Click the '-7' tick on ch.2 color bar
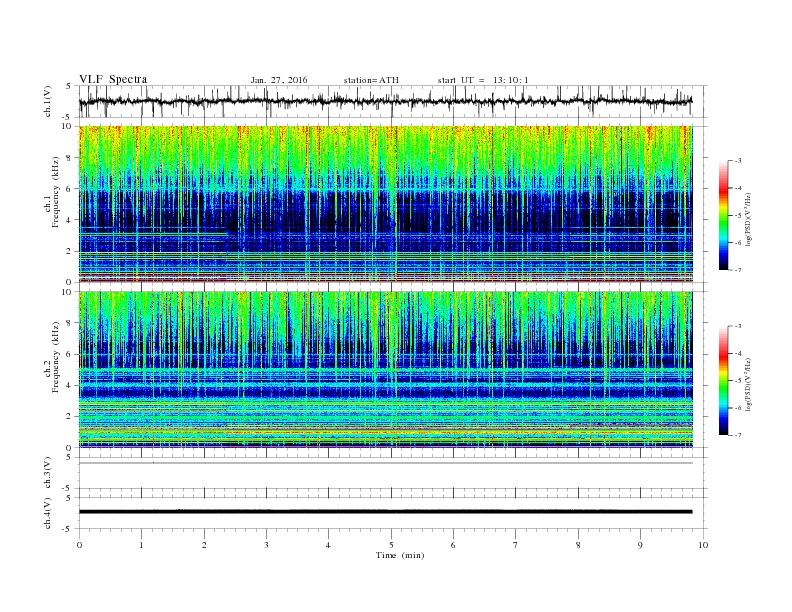This screenshot has width=792, height=612. click(x=738, y=435)
